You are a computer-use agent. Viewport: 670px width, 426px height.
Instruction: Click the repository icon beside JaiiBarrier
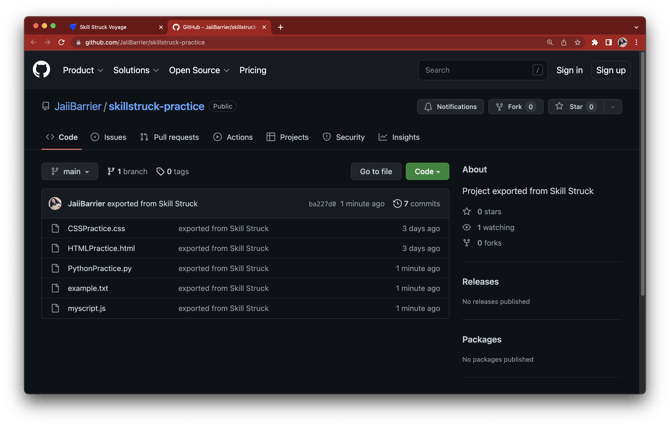46,106
